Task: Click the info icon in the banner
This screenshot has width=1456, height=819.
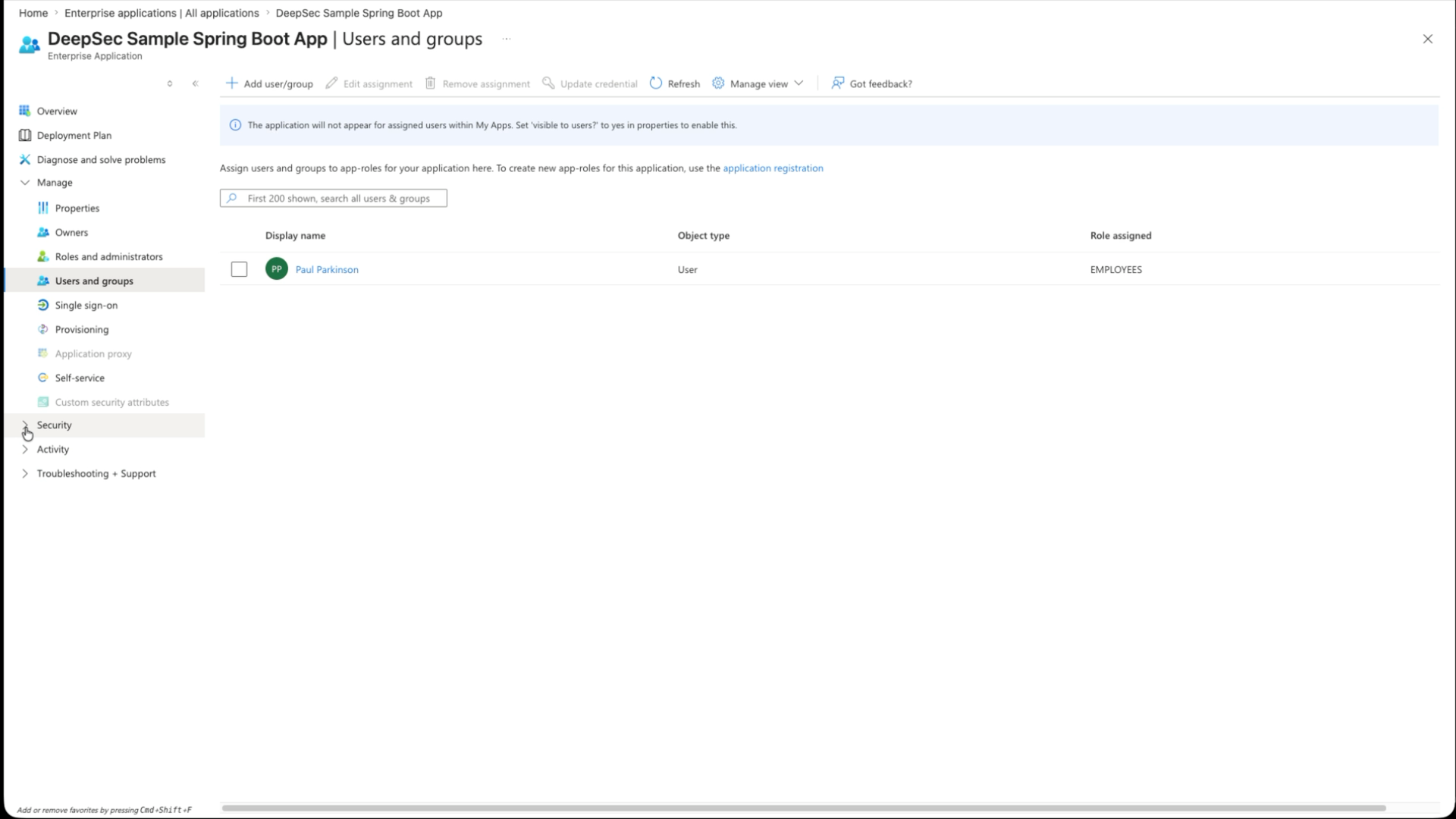Action: 235,125
